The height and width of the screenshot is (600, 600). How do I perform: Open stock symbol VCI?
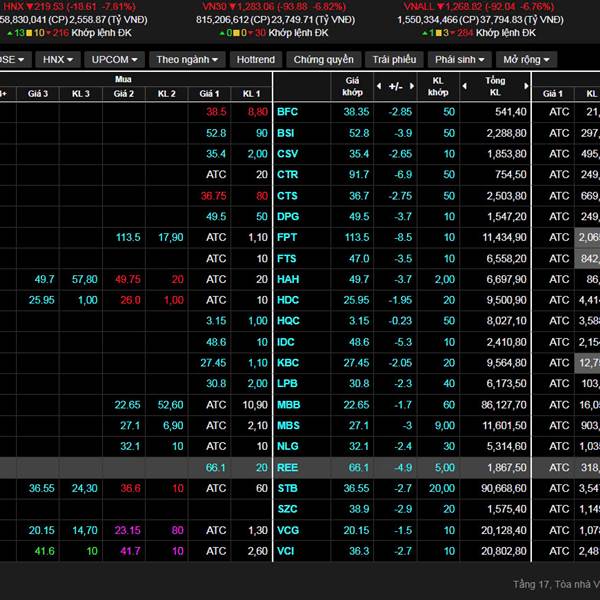tap(286, 551)
